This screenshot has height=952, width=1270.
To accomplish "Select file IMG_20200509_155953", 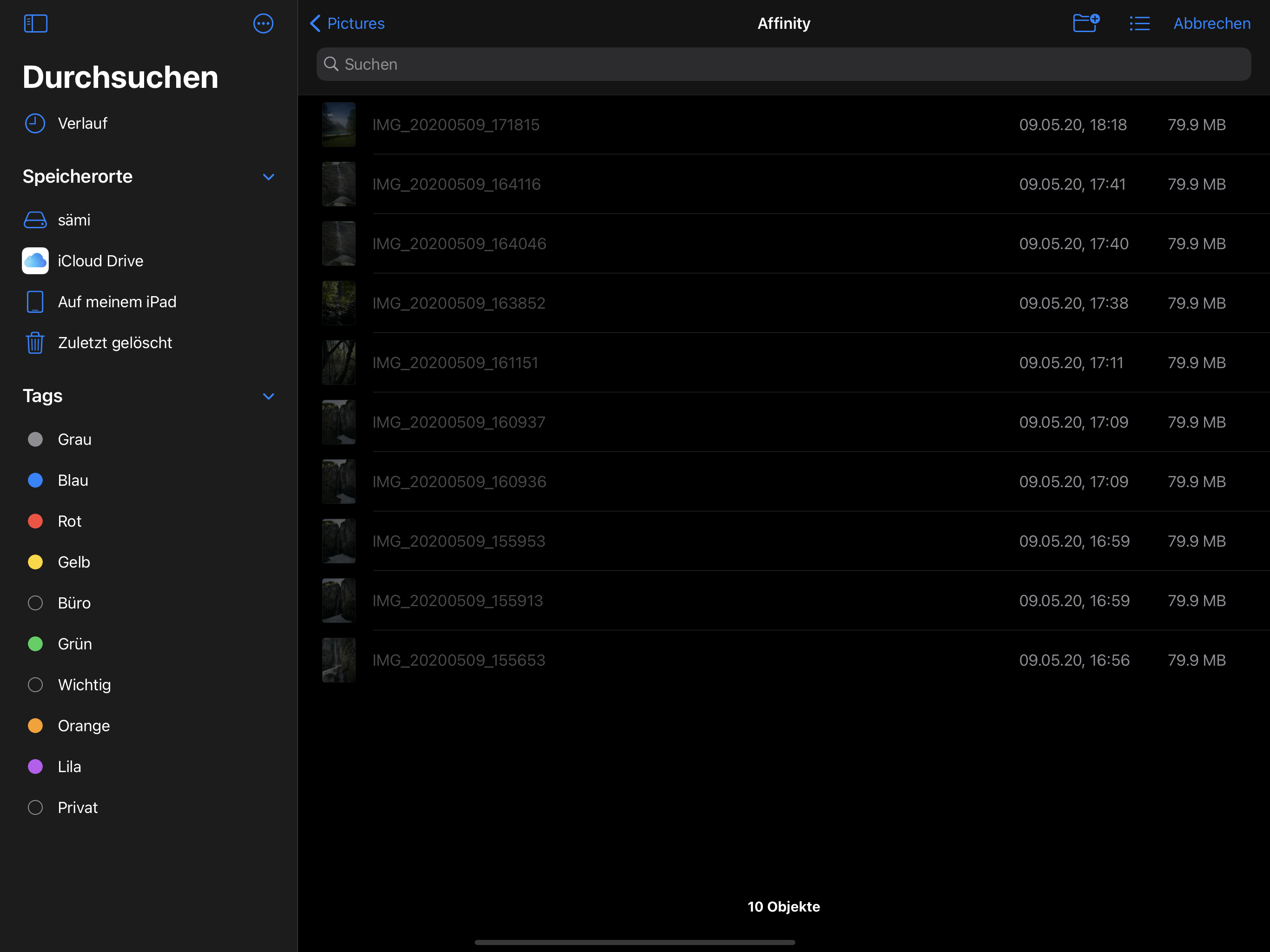I will (x=783, y=541).
